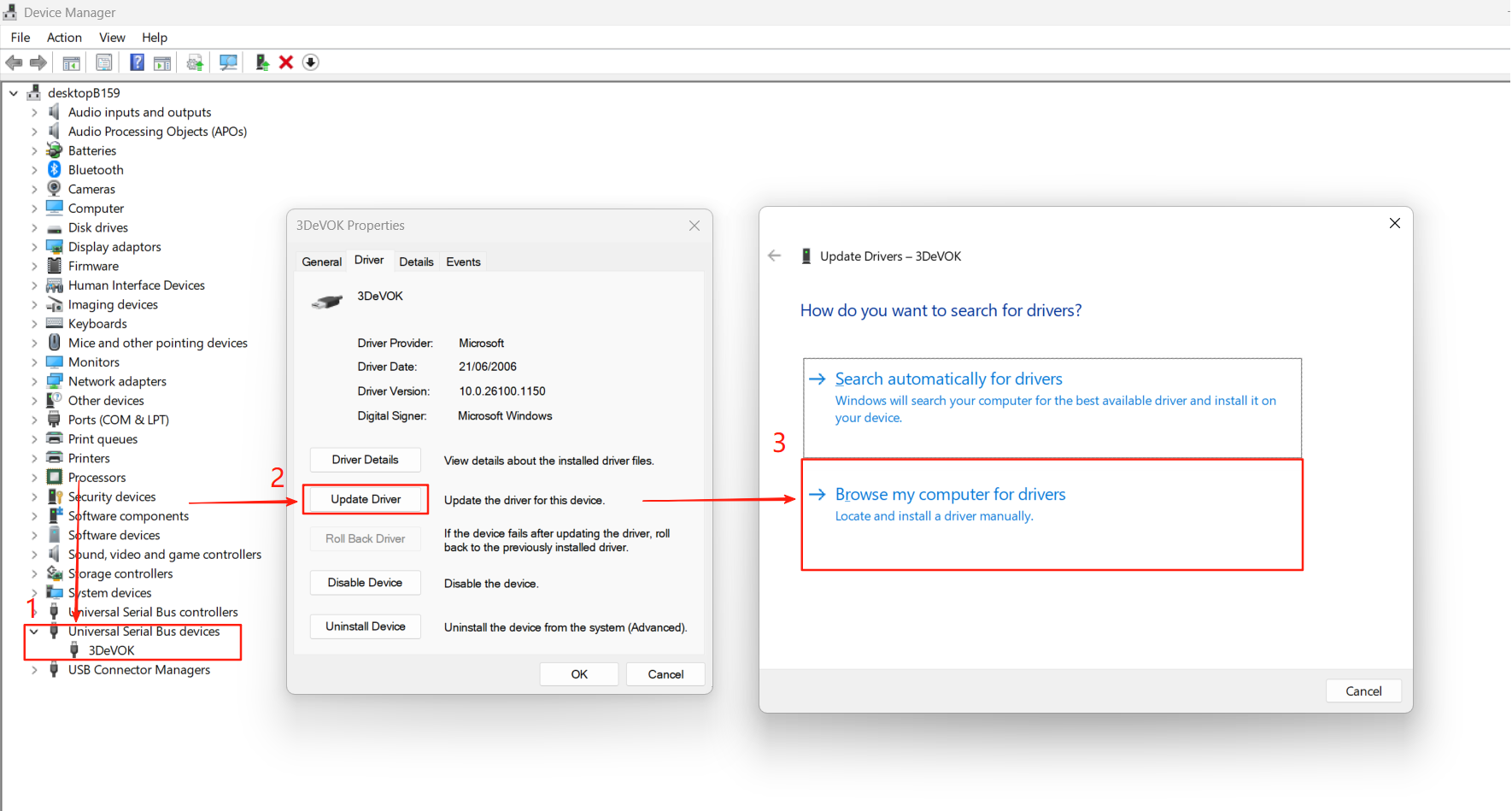
Task: Open the View menu
Action: [112, 38]
